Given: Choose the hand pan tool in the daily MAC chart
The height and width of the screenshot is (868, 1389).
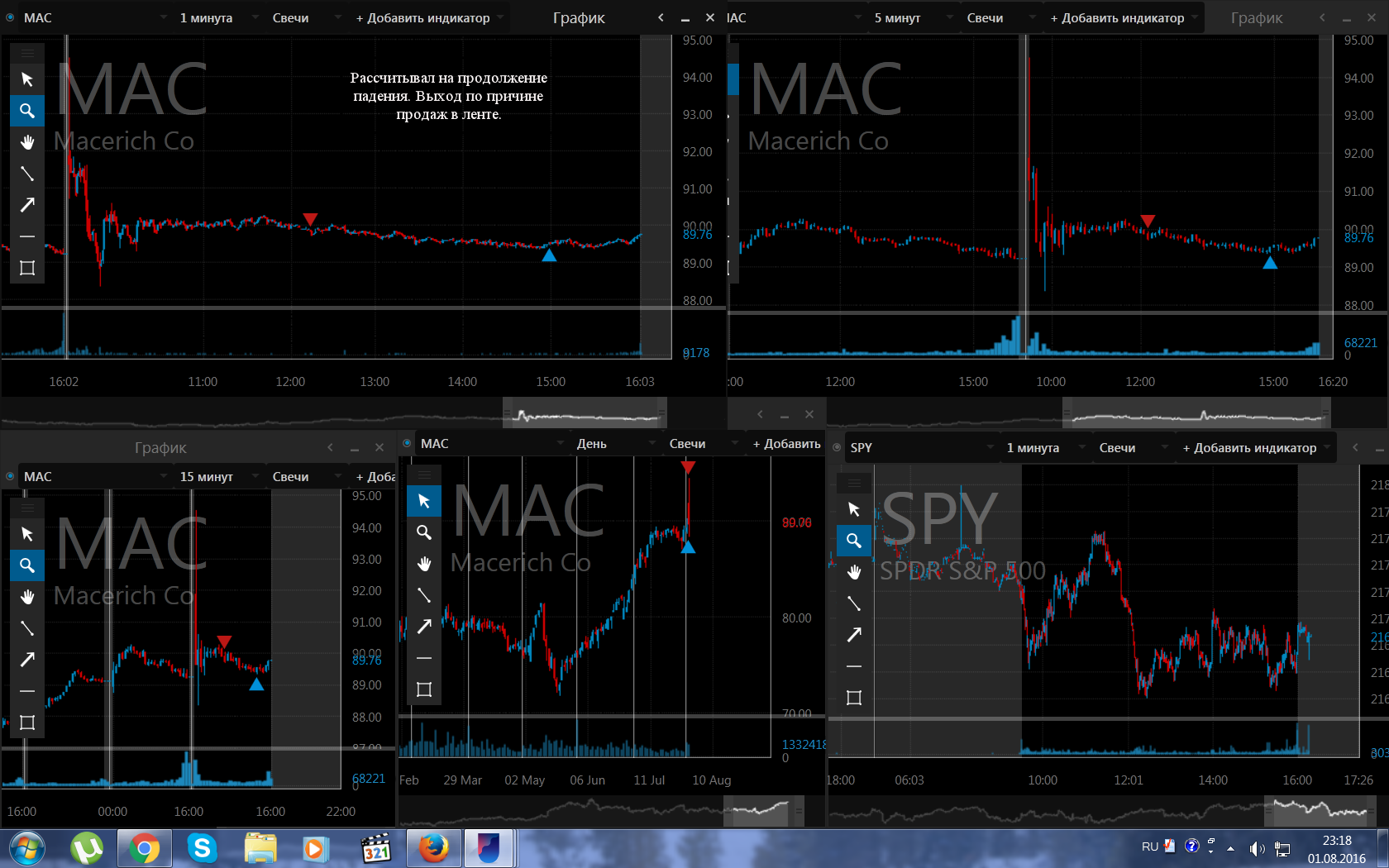Looking at the screenshot, I should pos(424,564).
